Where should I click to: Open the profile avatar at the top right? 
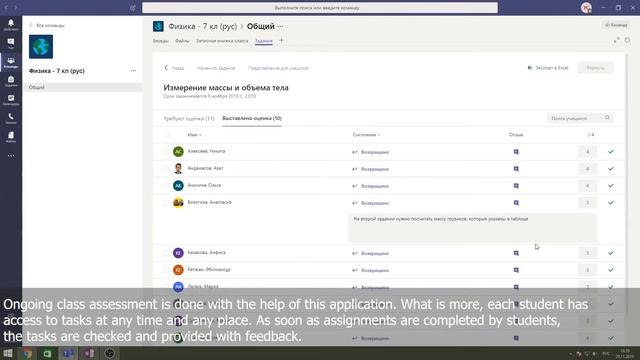586,8
